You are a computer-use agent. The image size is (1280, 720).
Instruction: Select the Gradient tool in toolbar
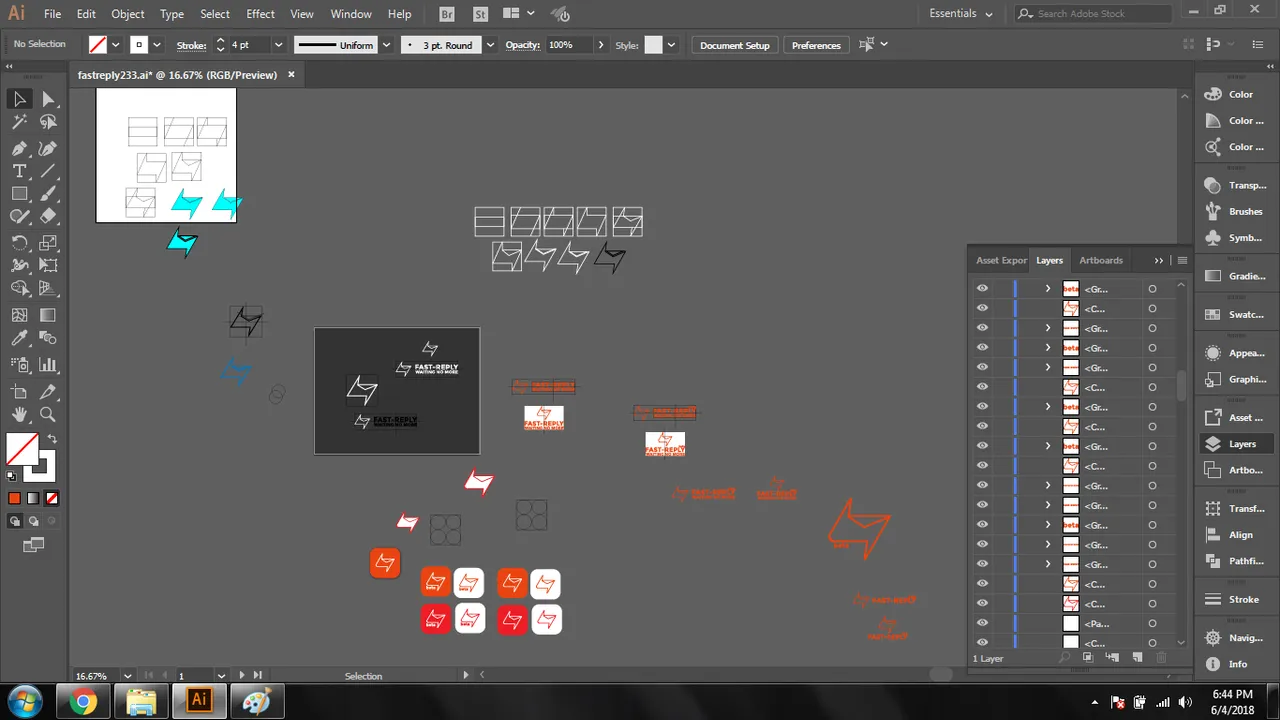tap(48, 314)
